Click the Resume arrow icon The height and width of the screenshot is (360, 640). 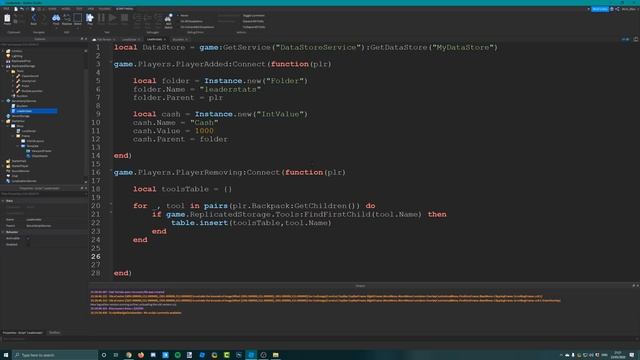(x=113, y=18)
